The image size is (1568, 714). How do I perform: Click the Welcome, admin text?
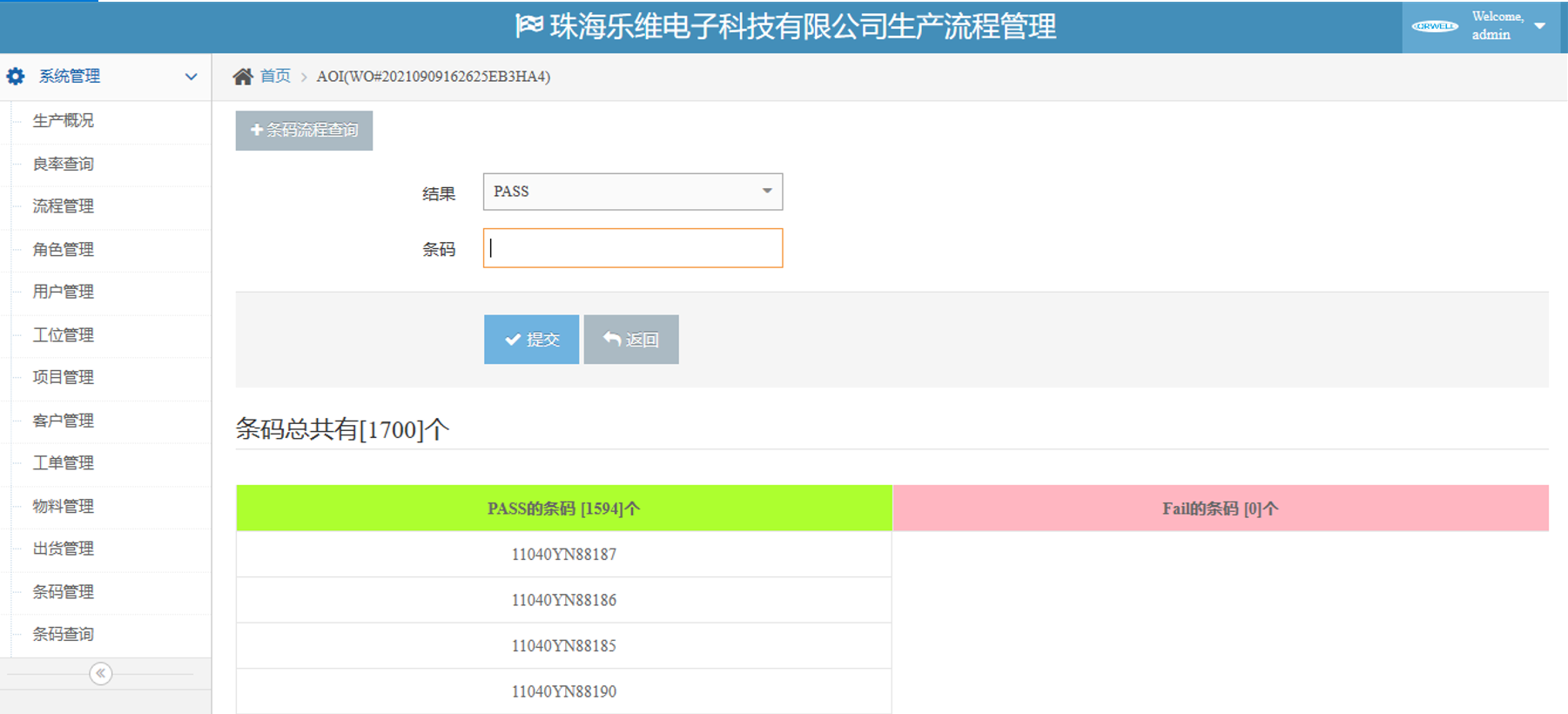[x=1497, y=26]
